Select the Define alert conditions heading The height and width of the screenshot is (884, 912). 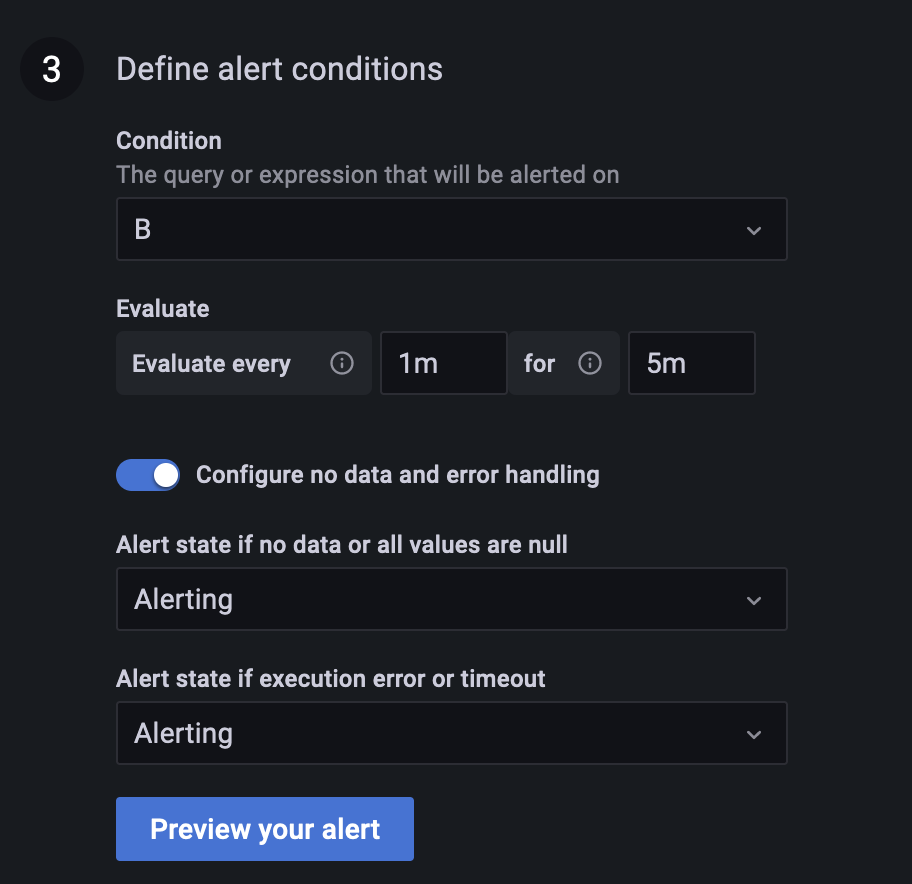pos(279,69)
